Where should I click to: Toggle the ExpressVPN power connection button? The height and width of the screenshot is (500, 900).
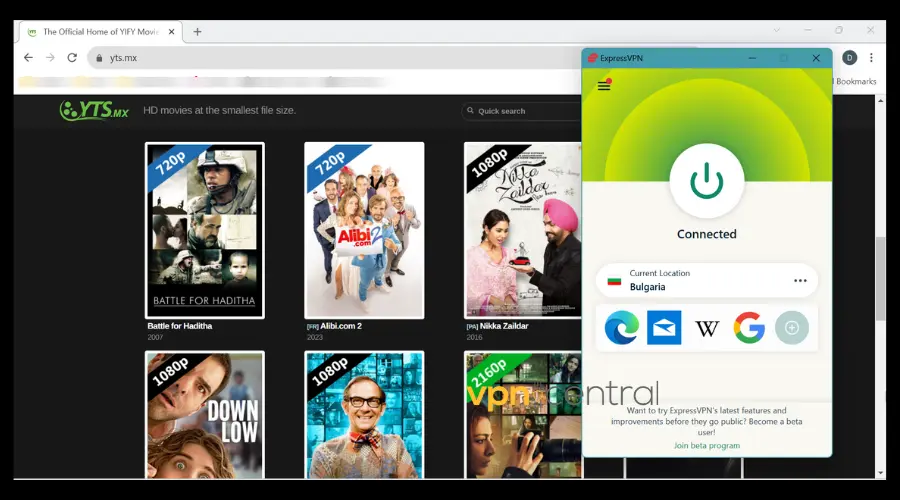707,181
